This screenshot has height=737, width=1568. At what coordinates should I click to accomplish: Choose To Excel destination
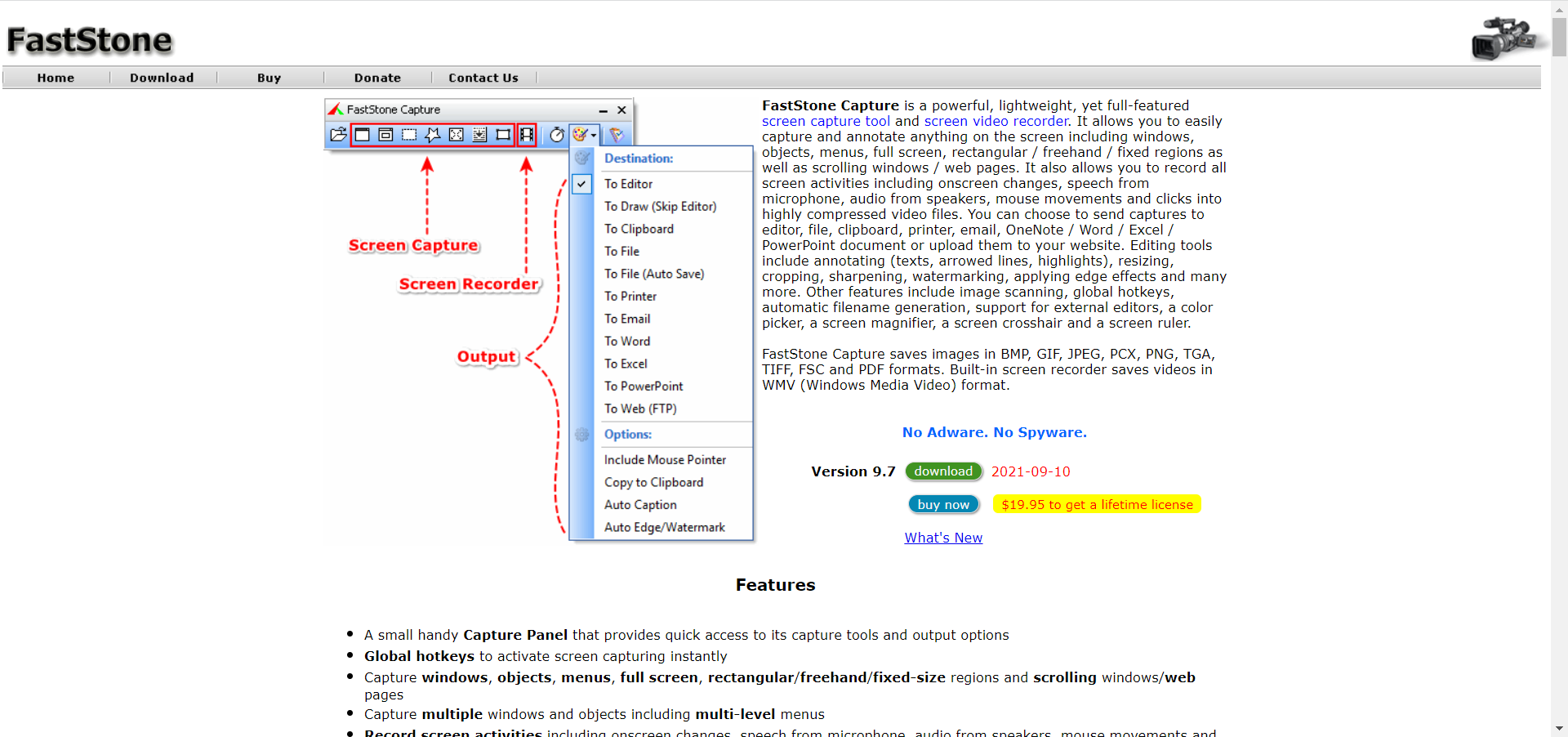click(x=626, y=364)
